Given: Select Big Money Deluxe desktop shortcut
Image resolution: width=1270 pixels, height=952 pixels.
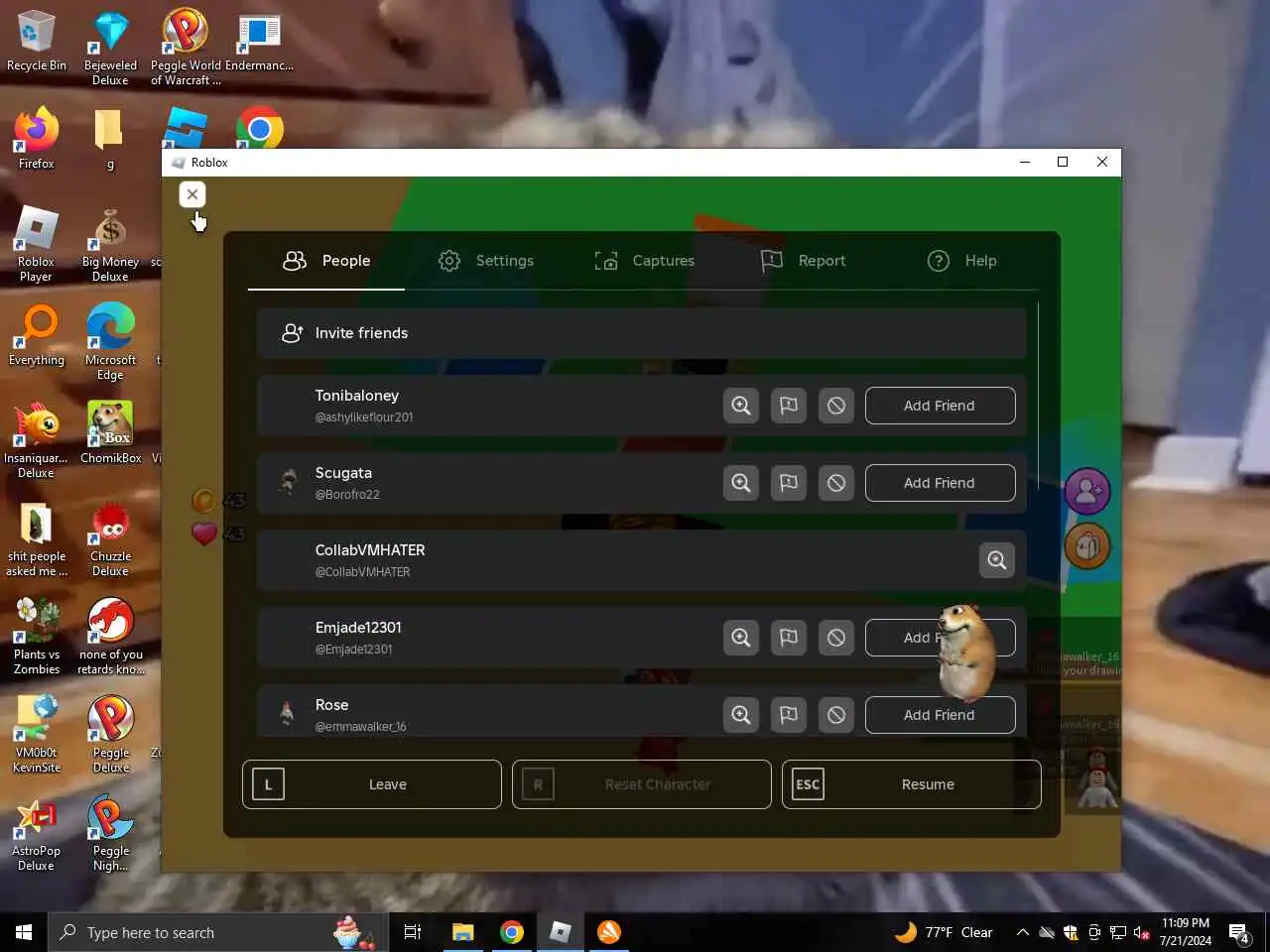Looking at the screenshot, I should pyautogui.click(x=110, y=244).
